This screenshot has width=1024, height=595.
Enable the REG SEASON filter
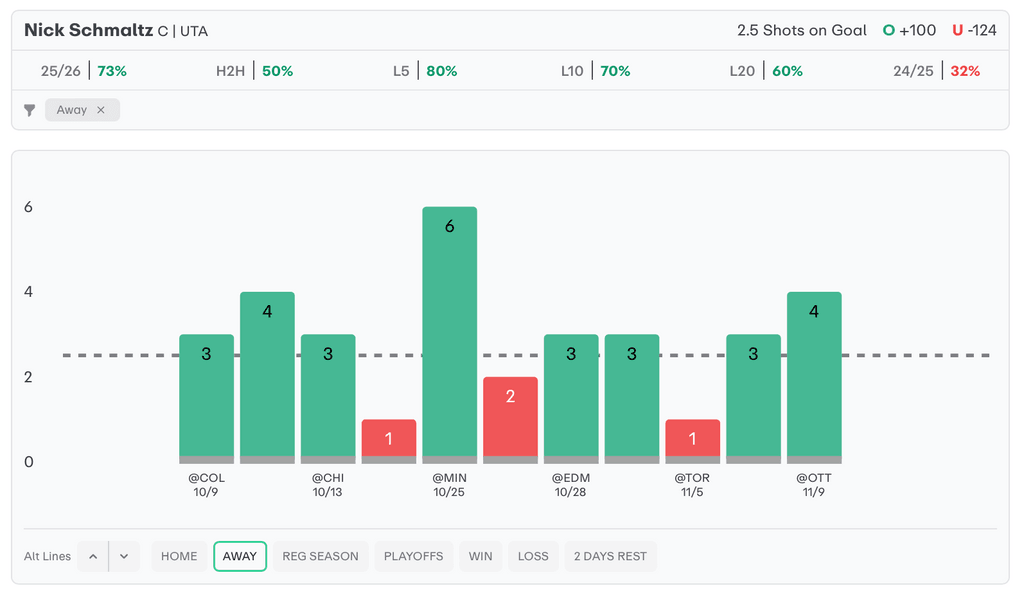pyautogui.click(x=320, y=557)
